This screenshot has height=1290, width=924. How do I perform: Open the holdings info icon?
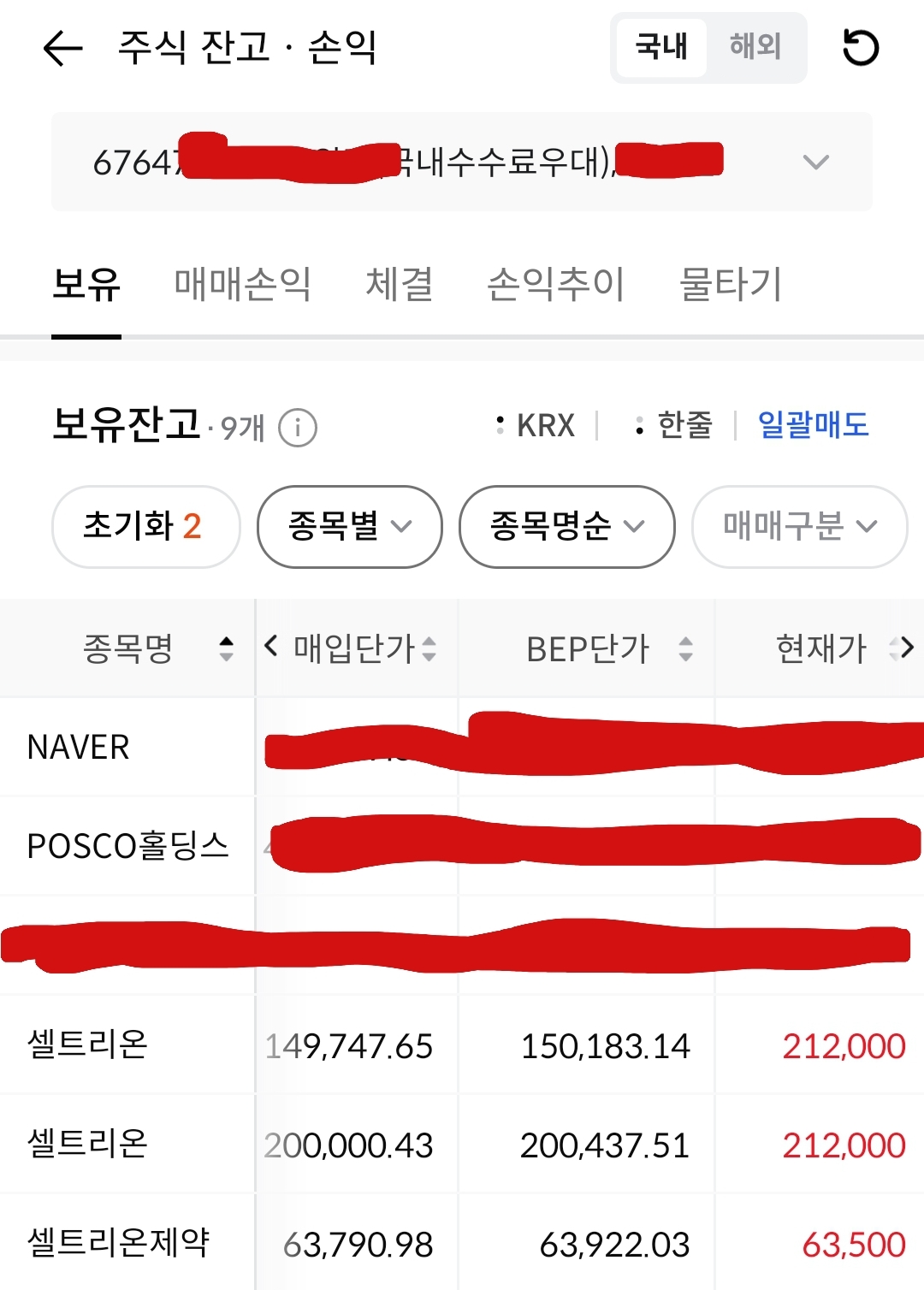(298, 427)
